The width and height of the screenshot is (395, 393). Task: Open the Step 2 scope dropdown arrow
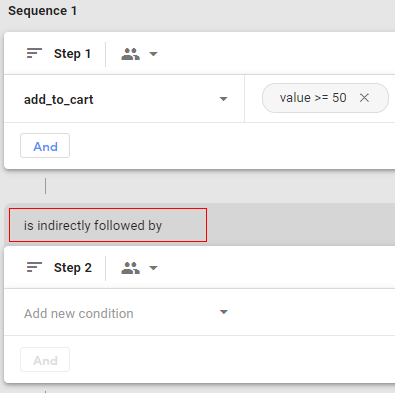153,268
